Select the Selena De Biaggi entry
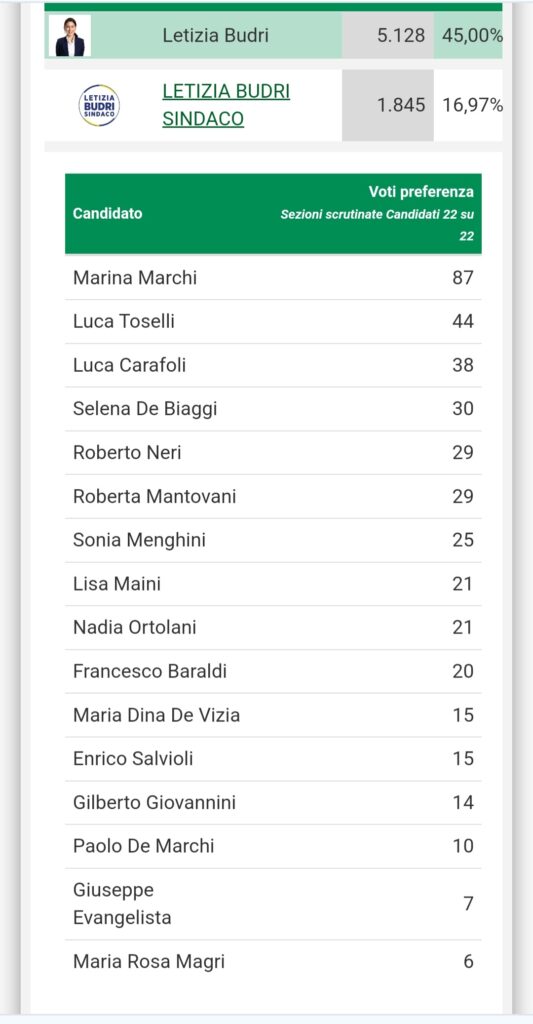 (273, 409)
